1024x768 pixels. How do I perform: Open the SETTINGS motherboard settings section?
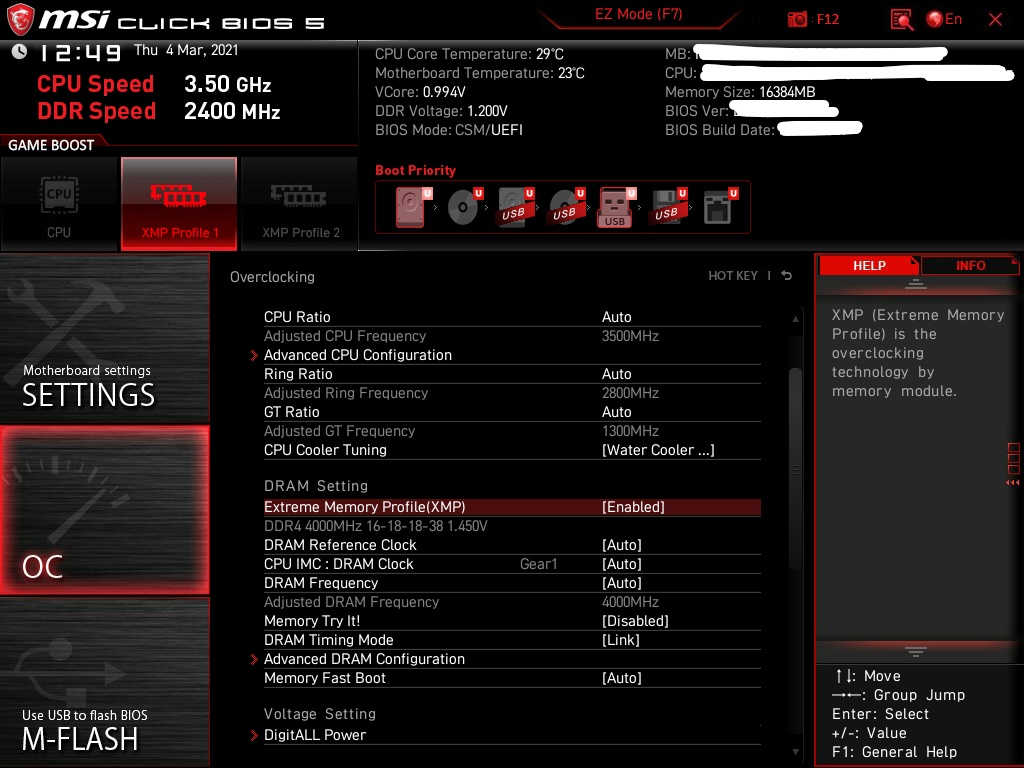click(104, 338)
